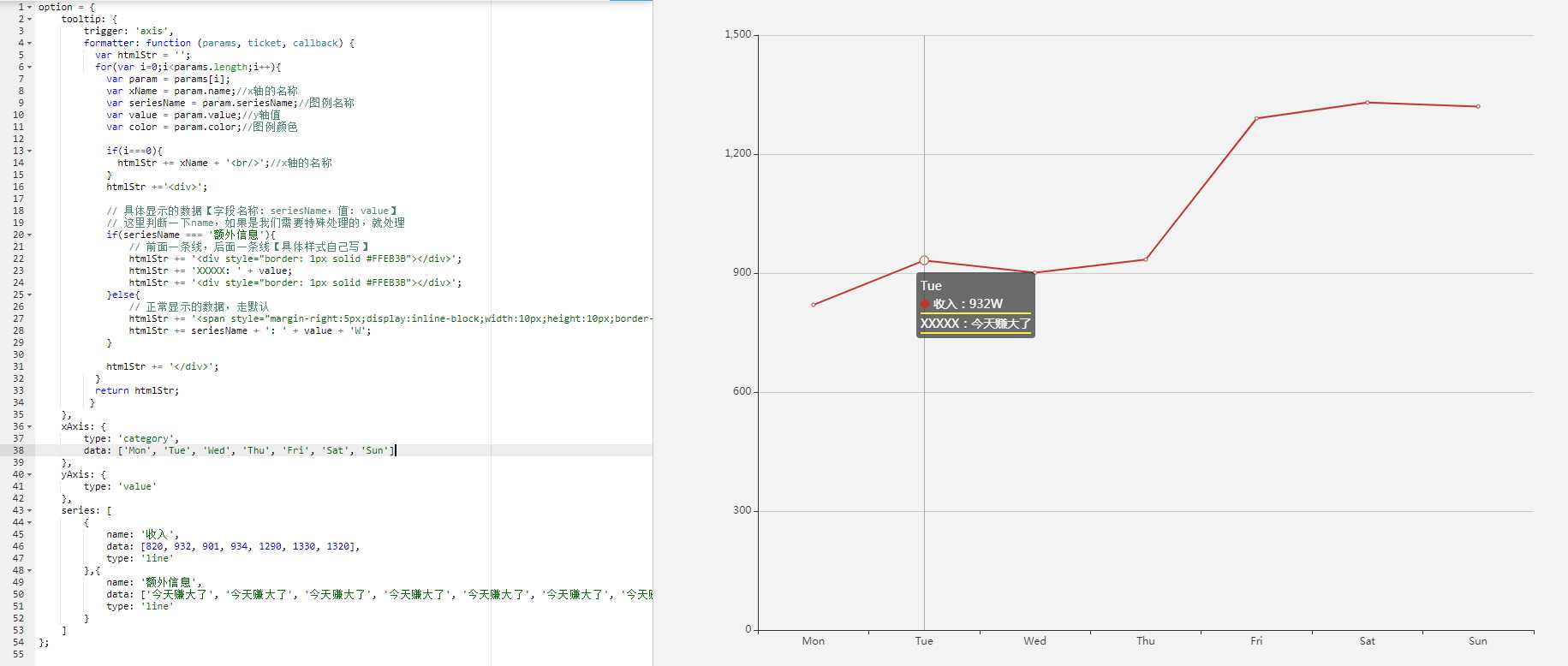Click the '1,200' y-axis label
Viewport: 1568px width, 666px height.
[x=737, y=154]
